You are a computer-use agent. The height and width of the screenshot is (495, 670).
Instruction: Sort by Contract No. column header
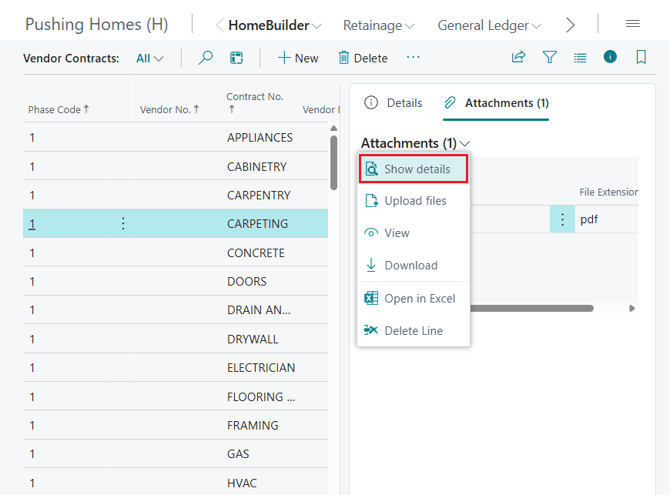tap(255, 103)
